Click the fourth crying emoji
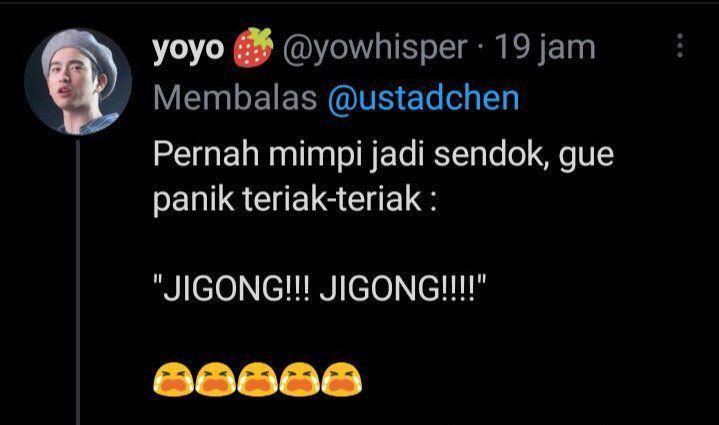719x425 pixels. pos(299,379)
